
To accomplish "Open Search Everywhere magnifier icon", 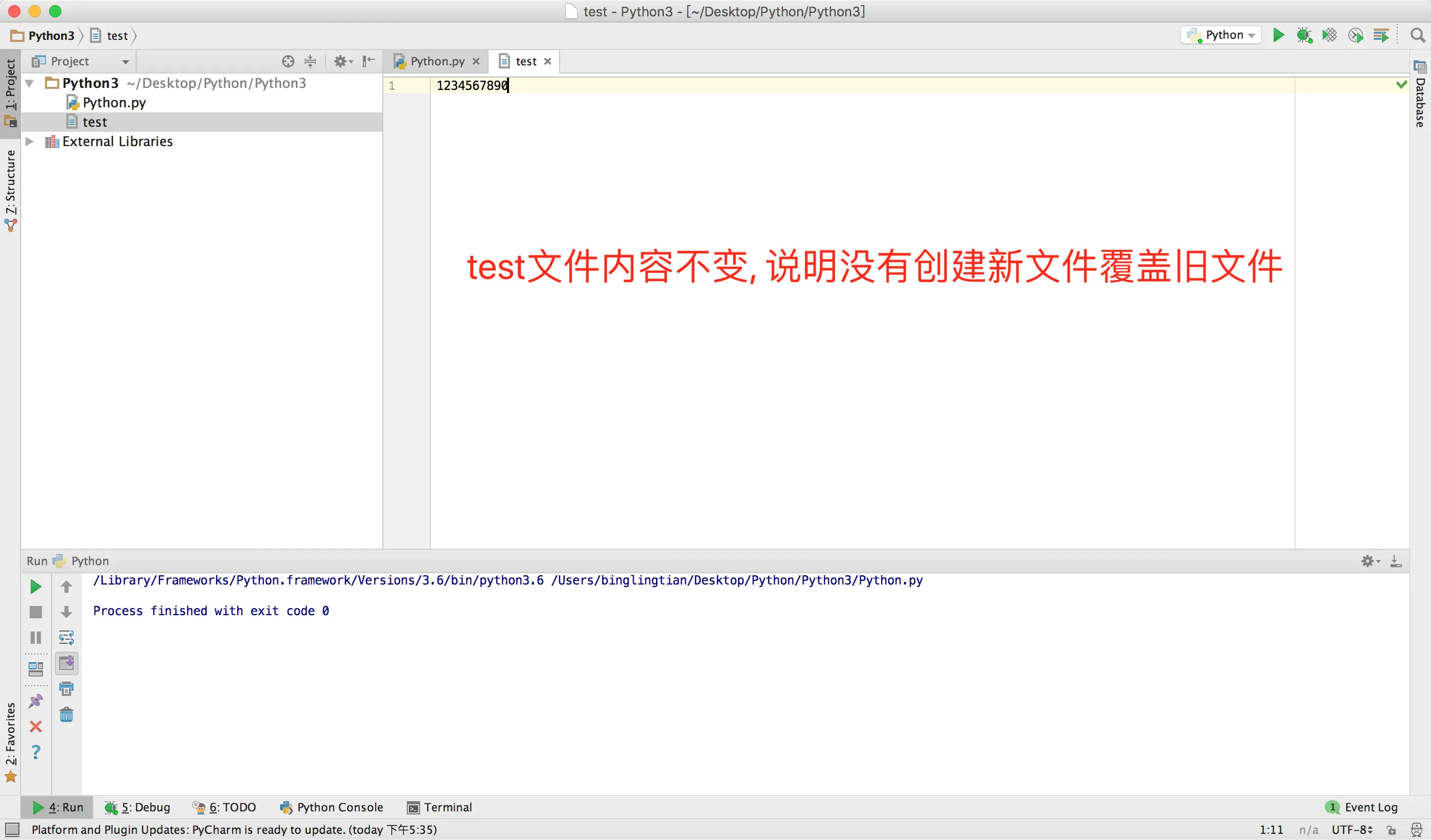I will [x=1417, y=35].
